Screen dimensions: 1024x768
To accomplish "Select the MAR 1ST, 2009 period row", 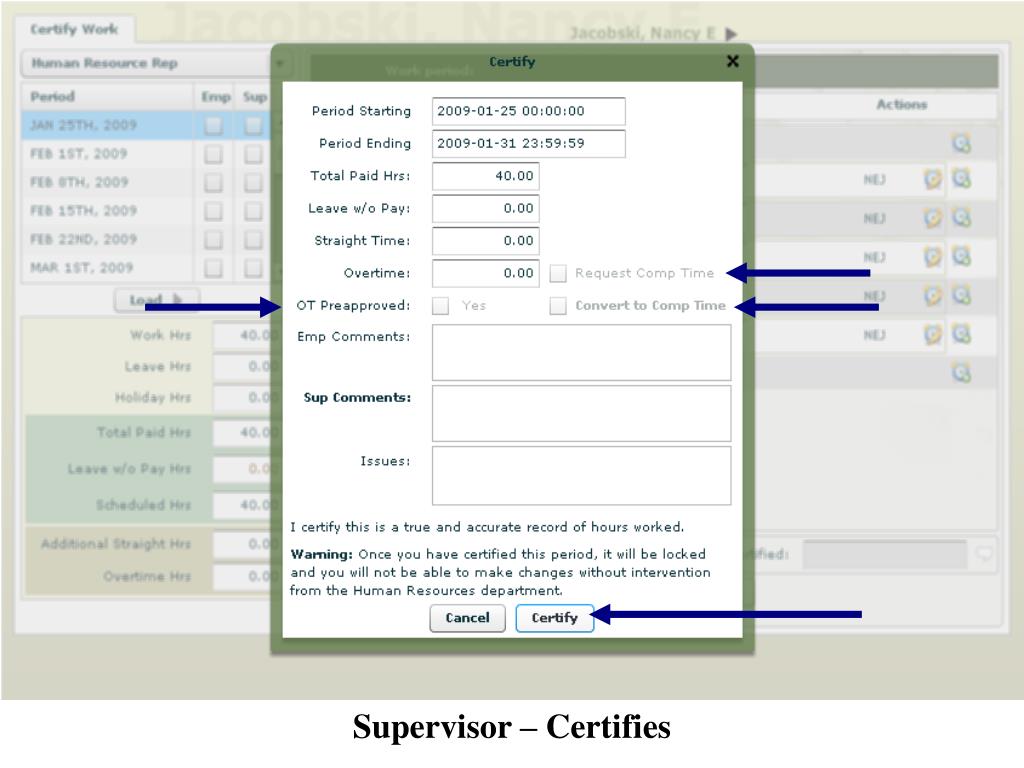I will [146, 268].
